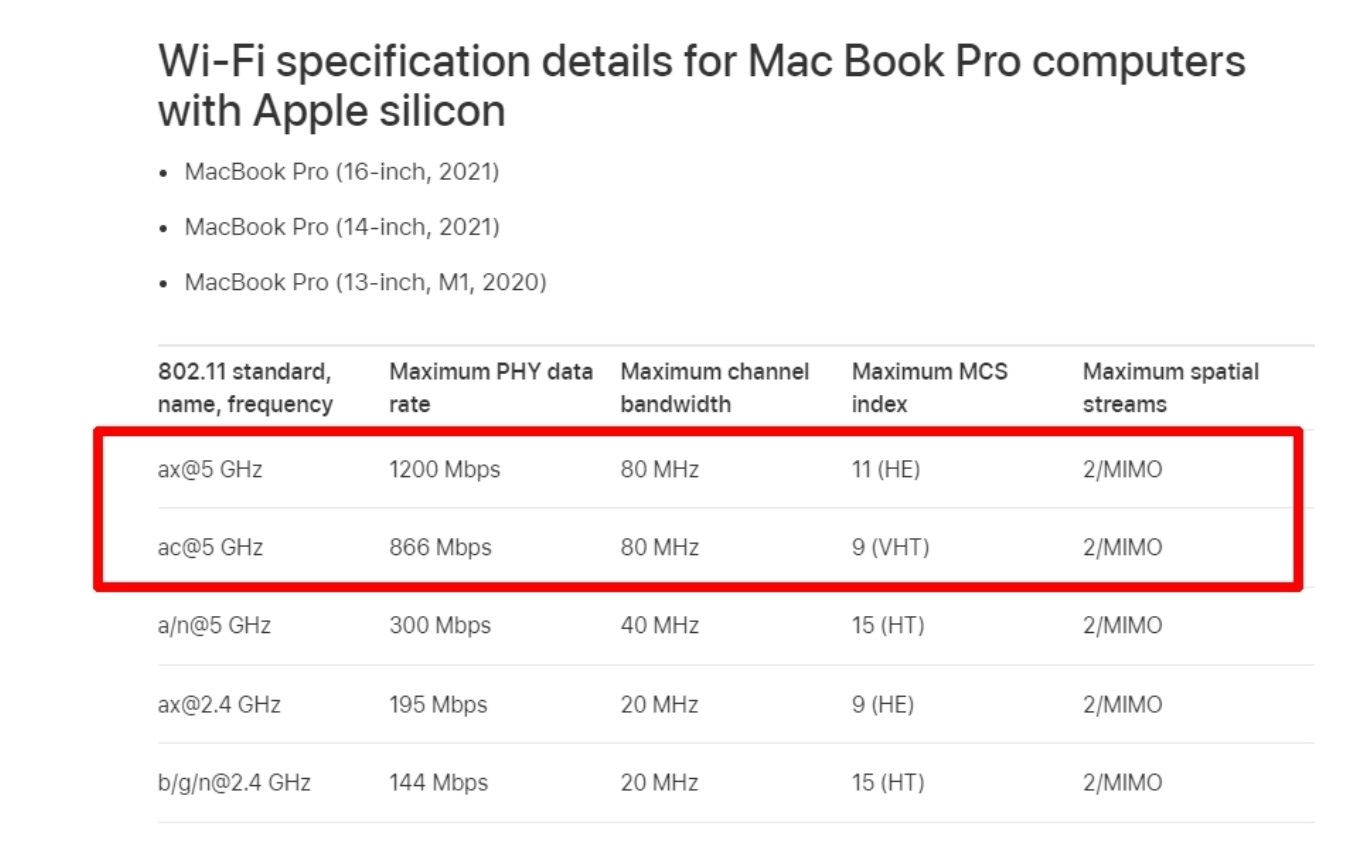Click the 11 (HE) MCS index cell
Image resolution: width=1357 pixels, height=857 pixels.
[x=885, y=469]
